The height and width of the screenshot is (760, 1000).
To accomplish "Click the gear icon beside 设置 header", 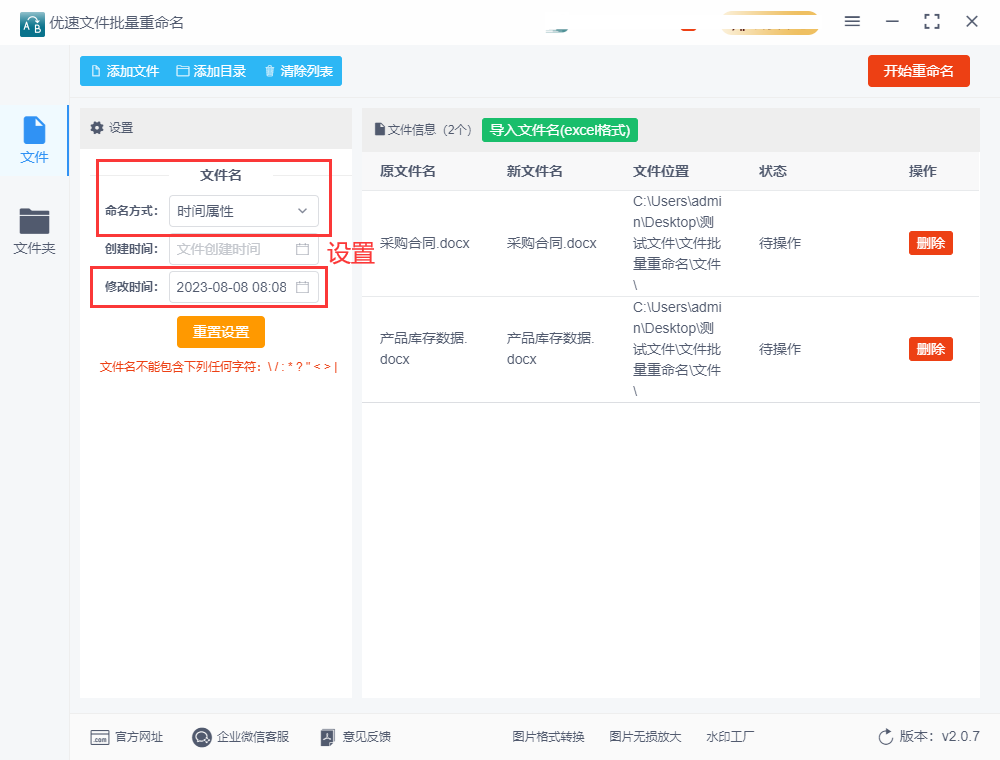I will tap(97, 128).
